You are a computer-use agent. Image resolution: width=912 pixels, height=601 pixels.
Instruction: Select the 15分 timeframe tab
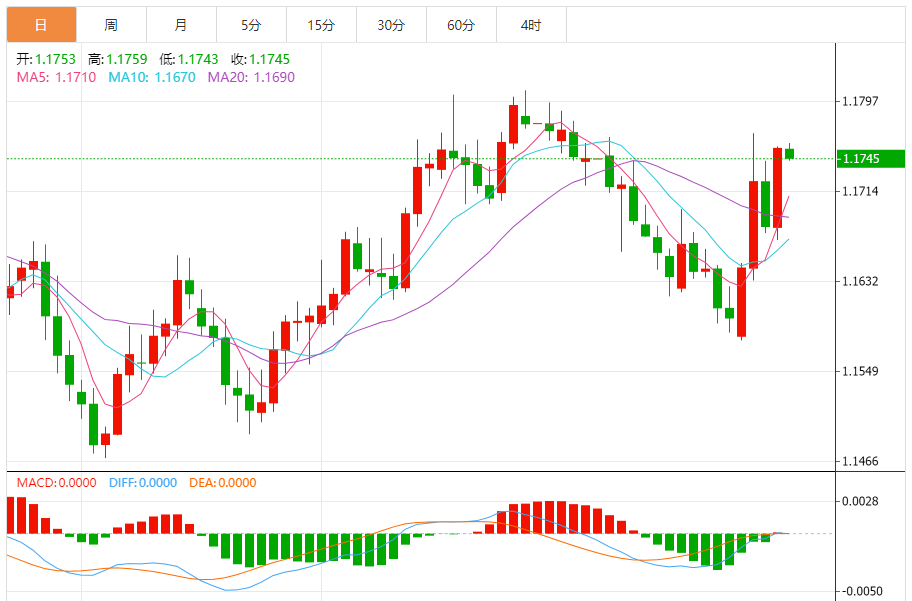[x=320, y=25]
